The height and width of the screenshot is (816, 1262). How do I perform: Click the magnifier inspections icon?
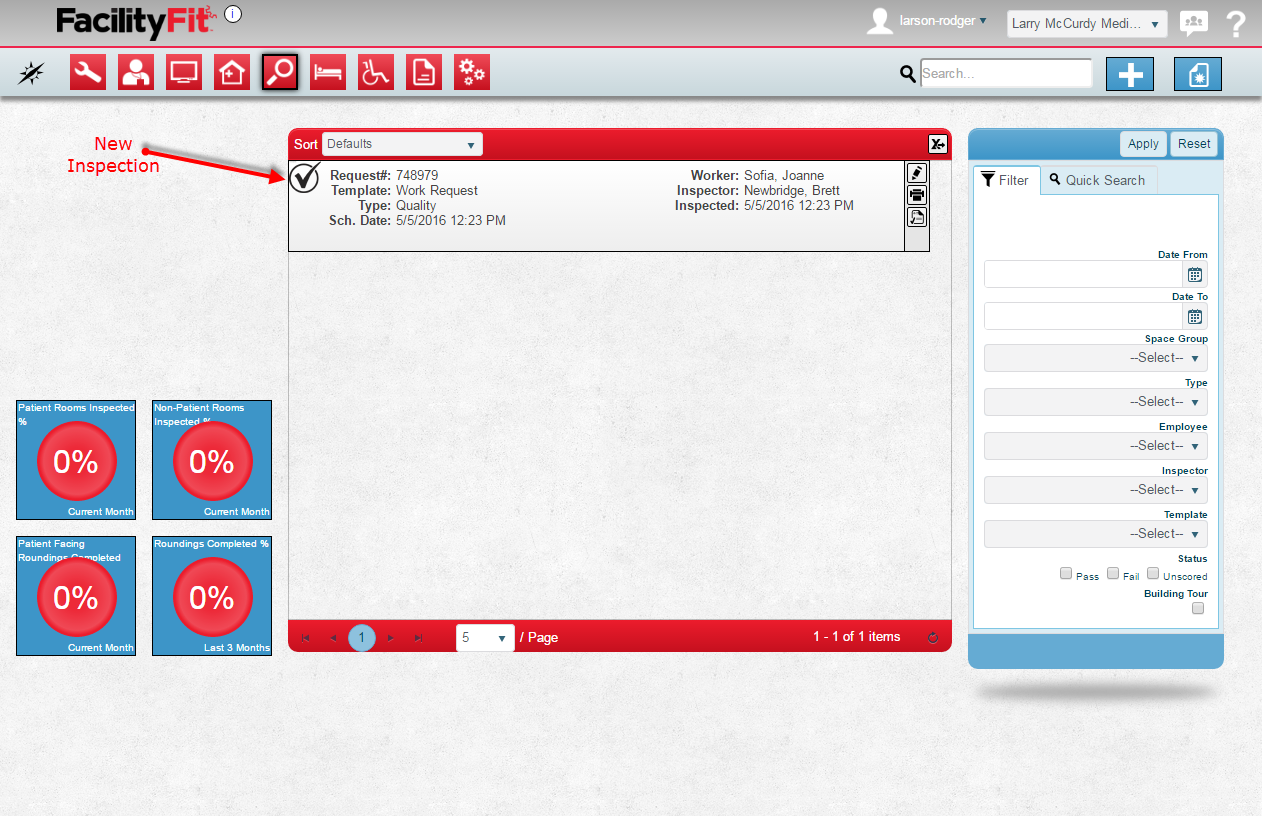click(280, 73)
